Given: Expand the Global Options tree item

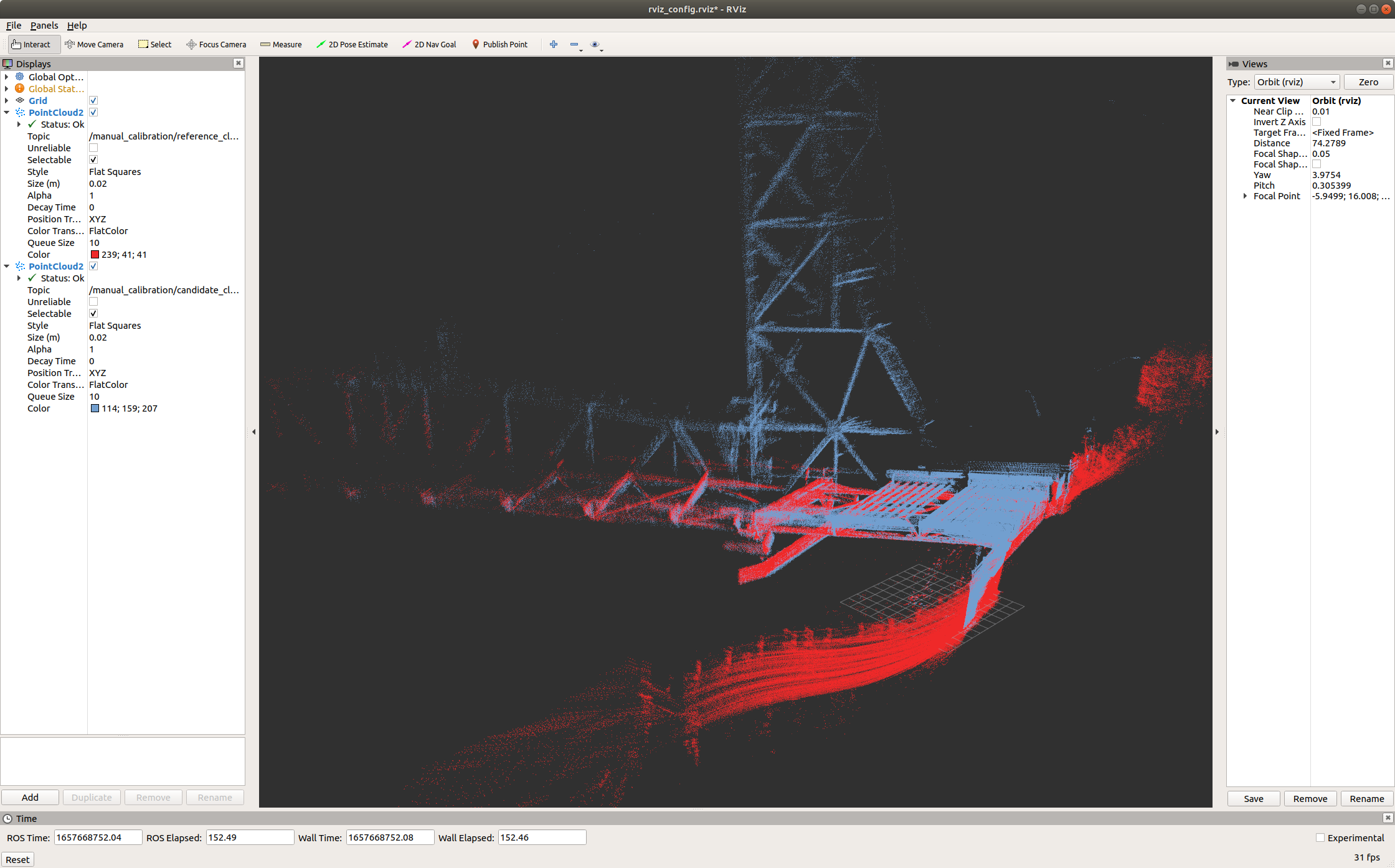Looking at the screenshot, I should tap(8, 77).
